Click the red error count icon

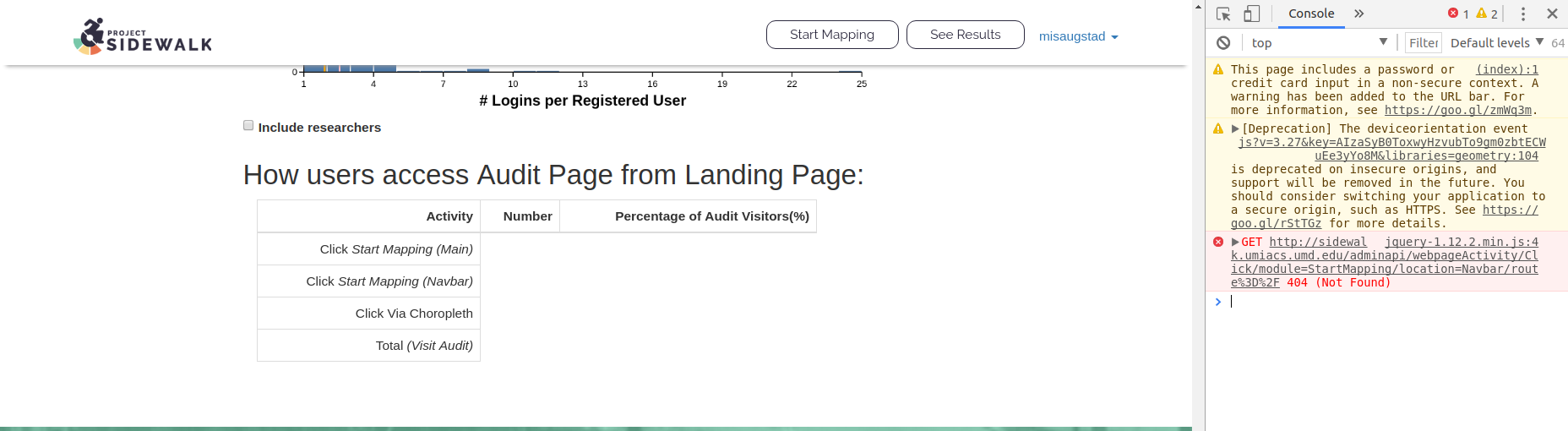click(x=1453, y=14)
